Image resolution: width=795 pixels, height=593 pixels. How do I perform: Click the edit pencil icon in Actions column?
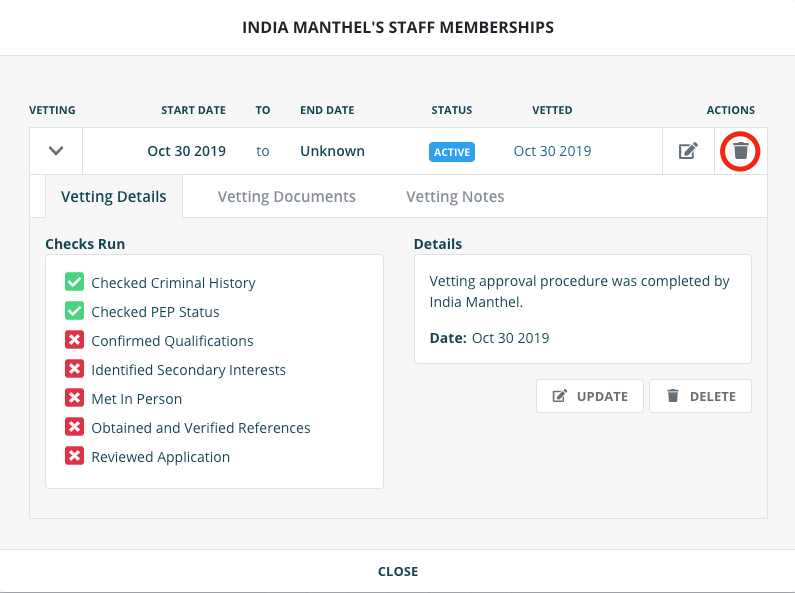[688, 151]
